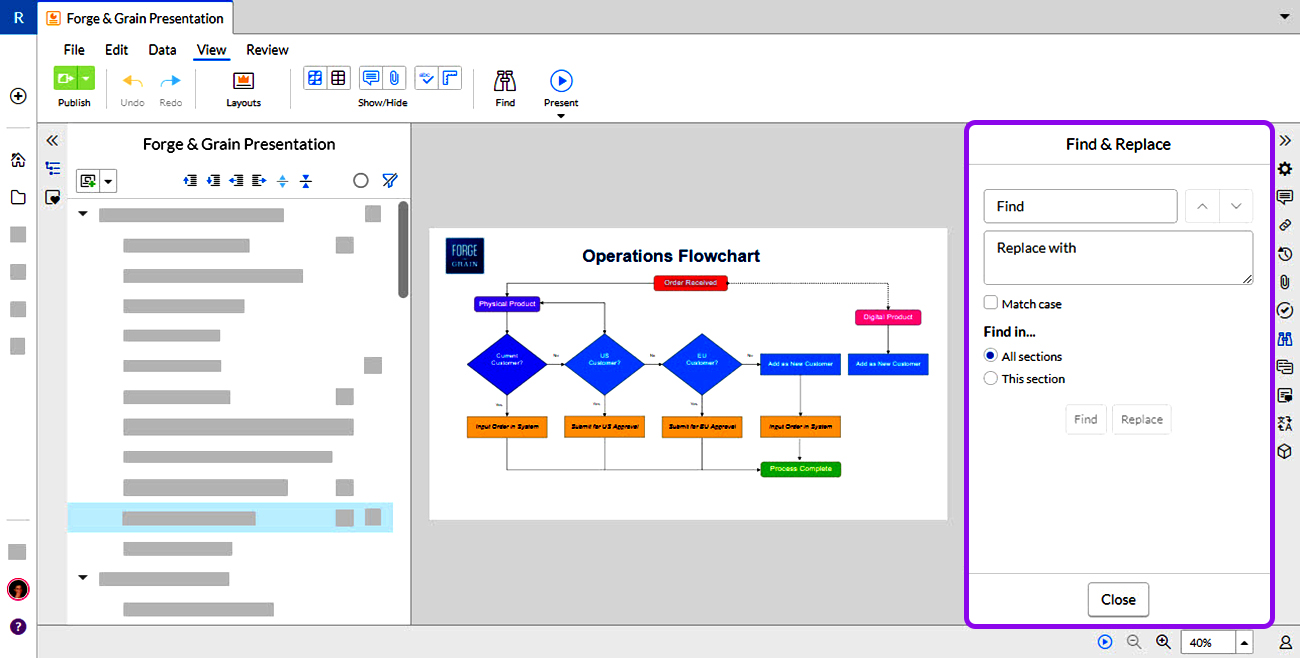Click the collapse all sections icon
Image resolution: width=1300 pixels, height=658 pixels.
coord(306,181)
